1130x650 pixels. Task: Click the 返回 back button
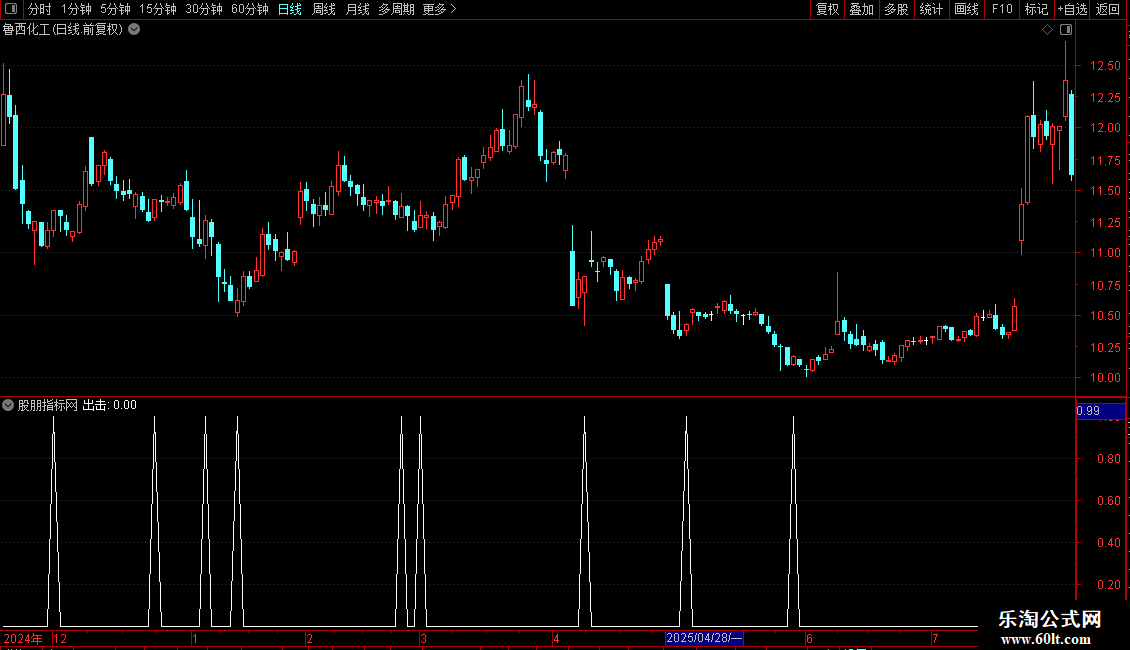[x=1108, y=9]
